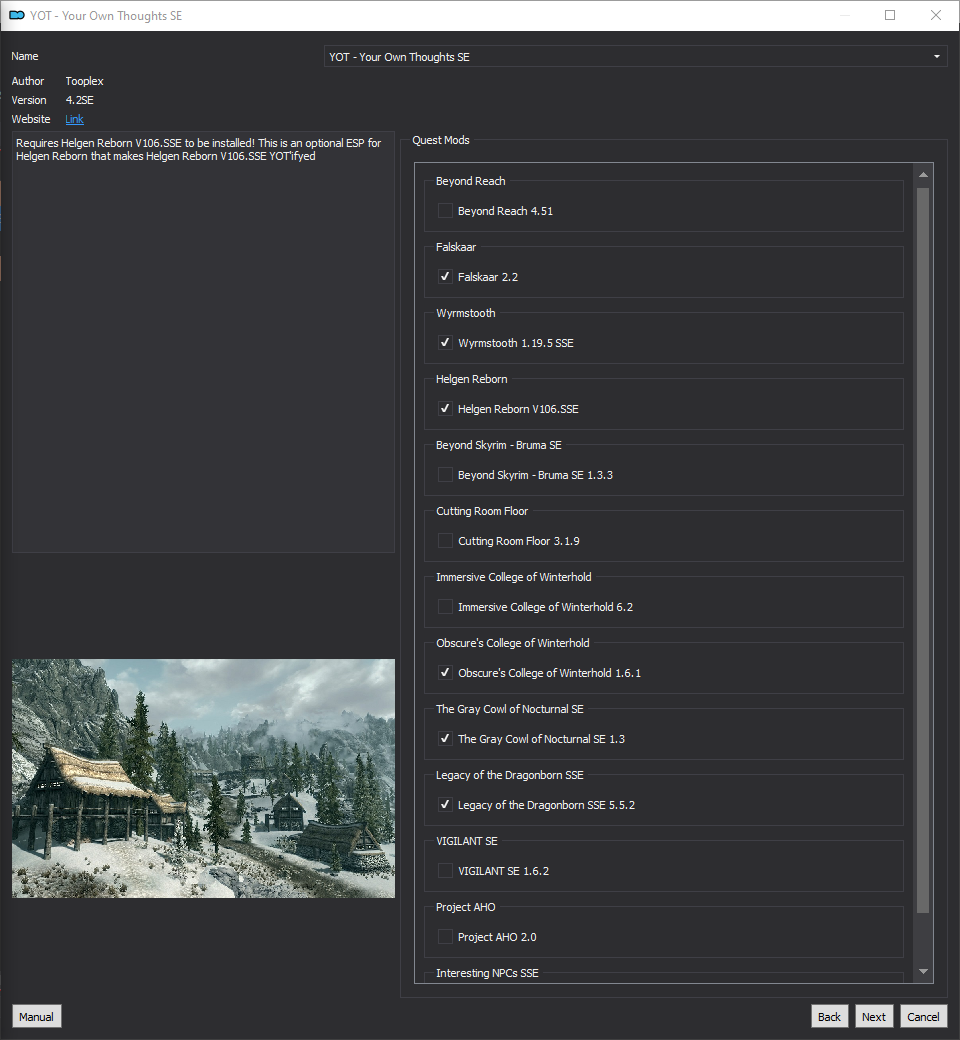Click the Project AHO group title
Image resolution: width=960 pixels, height=1040 pixels.
466,907
